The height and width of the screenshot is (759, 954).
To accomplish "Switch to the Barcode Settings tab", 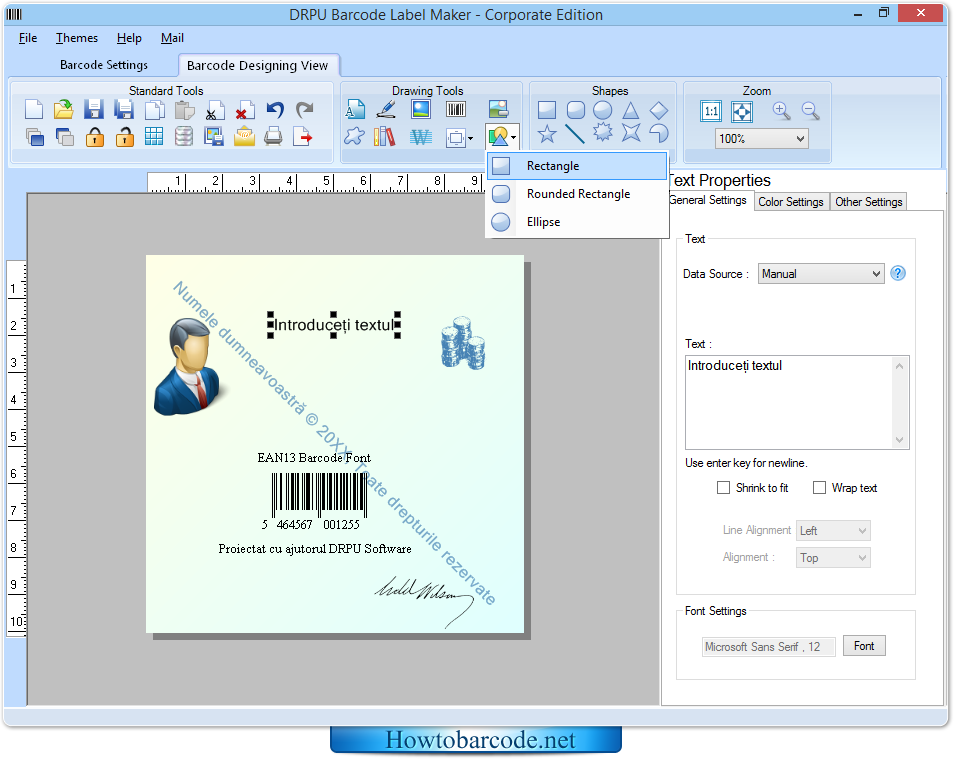I will click(104, 65).
